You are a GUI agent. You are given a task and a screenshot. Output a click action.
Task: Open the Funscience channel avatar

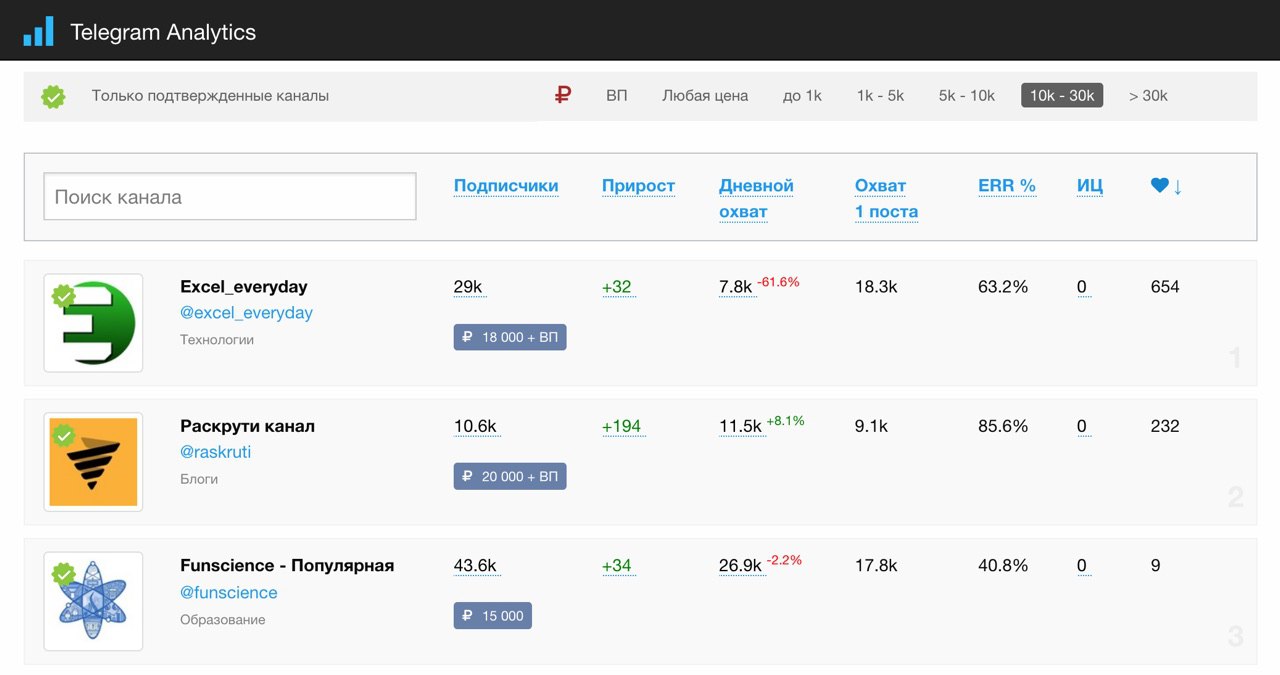point(93,602)
